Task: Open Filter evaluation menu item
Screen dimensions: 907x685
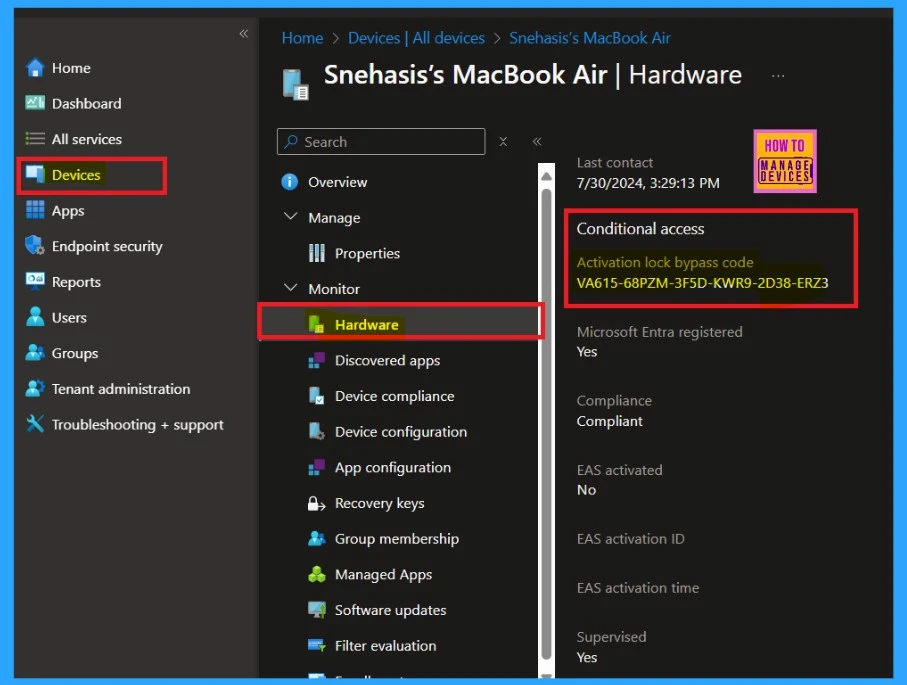Action: point(385,646)
